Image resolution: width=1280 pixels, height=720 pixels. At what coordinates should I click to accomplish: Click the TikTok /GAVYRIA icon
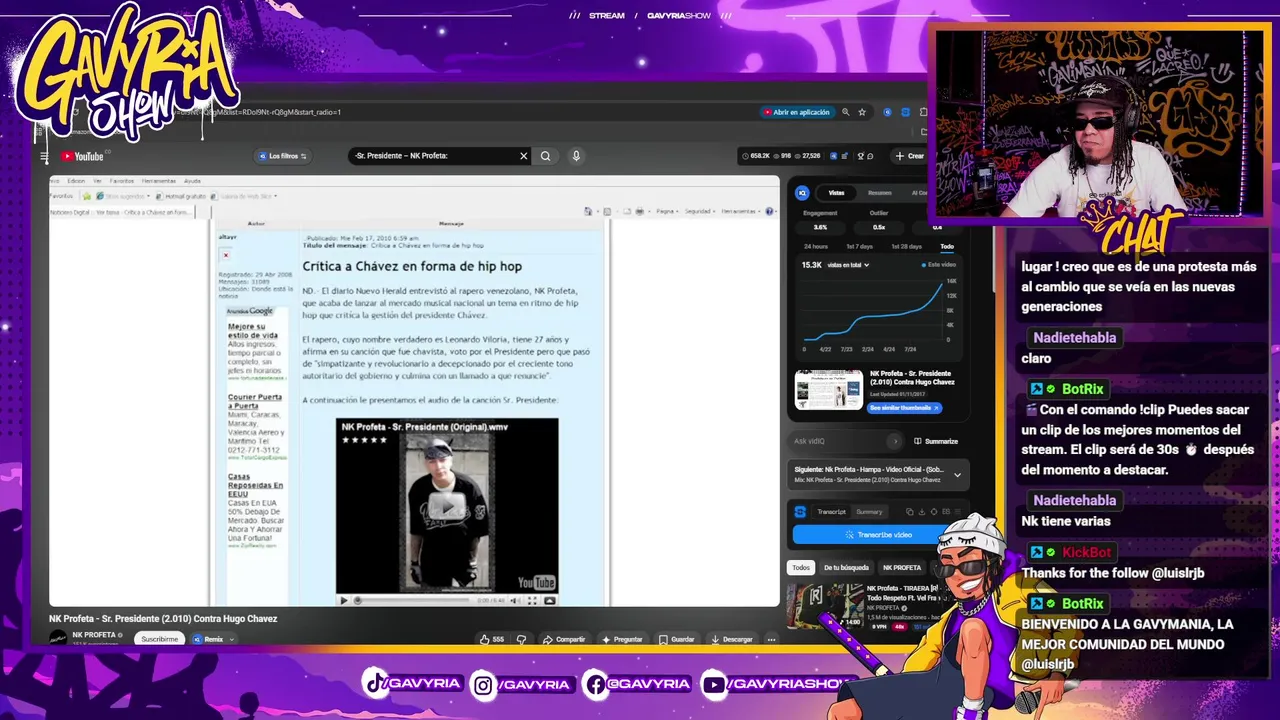click(374, 684)
